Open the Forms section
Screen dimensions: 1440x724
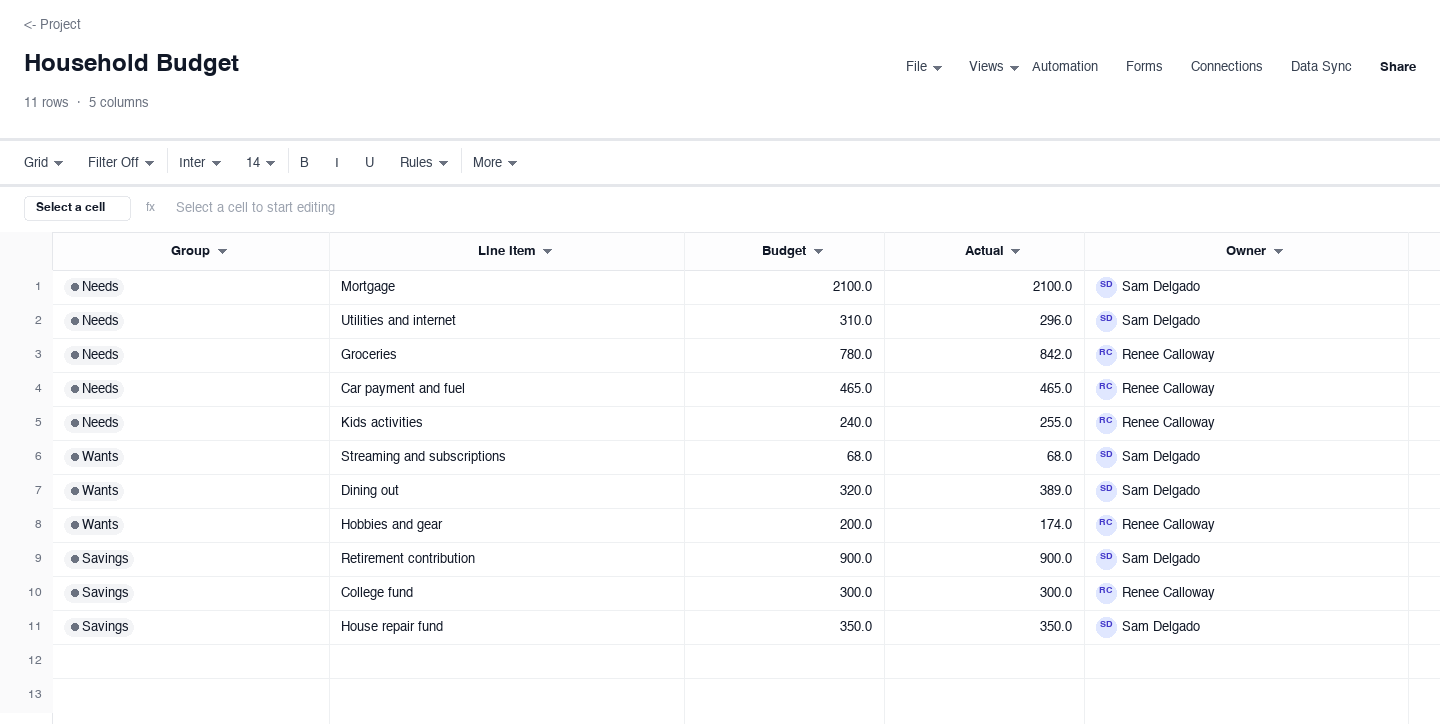coord(1144,67)
